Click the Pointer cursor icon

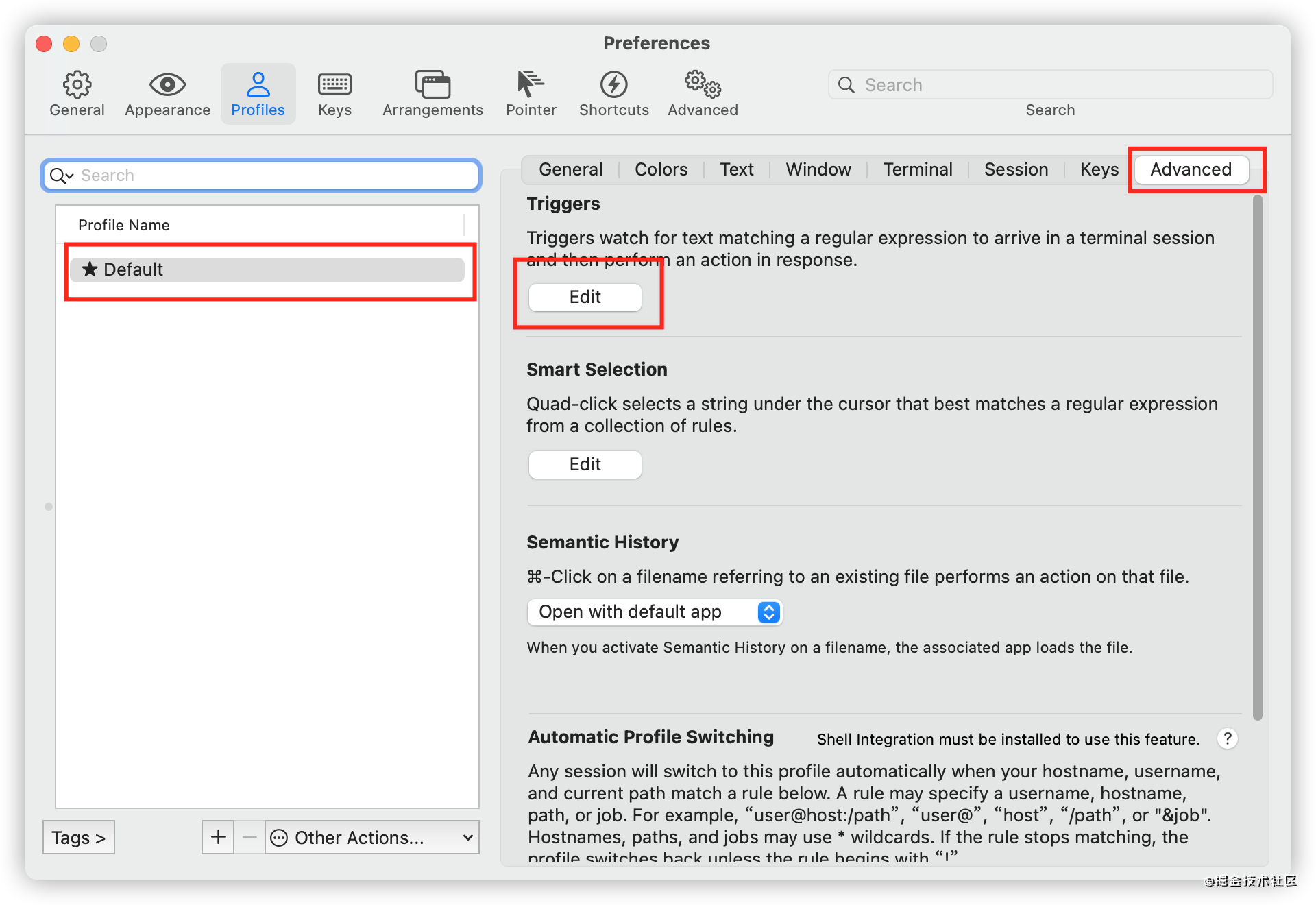click(531, 85)
